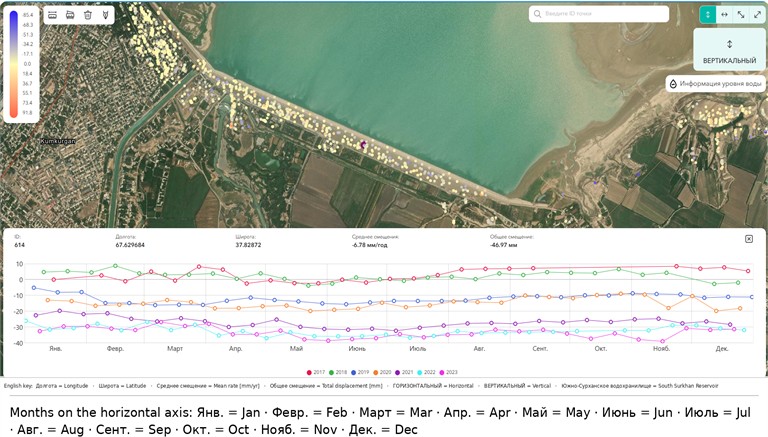Select the first map toolbar icon
This screenshot has width=768, height=437.
click(x=52, y=15)
